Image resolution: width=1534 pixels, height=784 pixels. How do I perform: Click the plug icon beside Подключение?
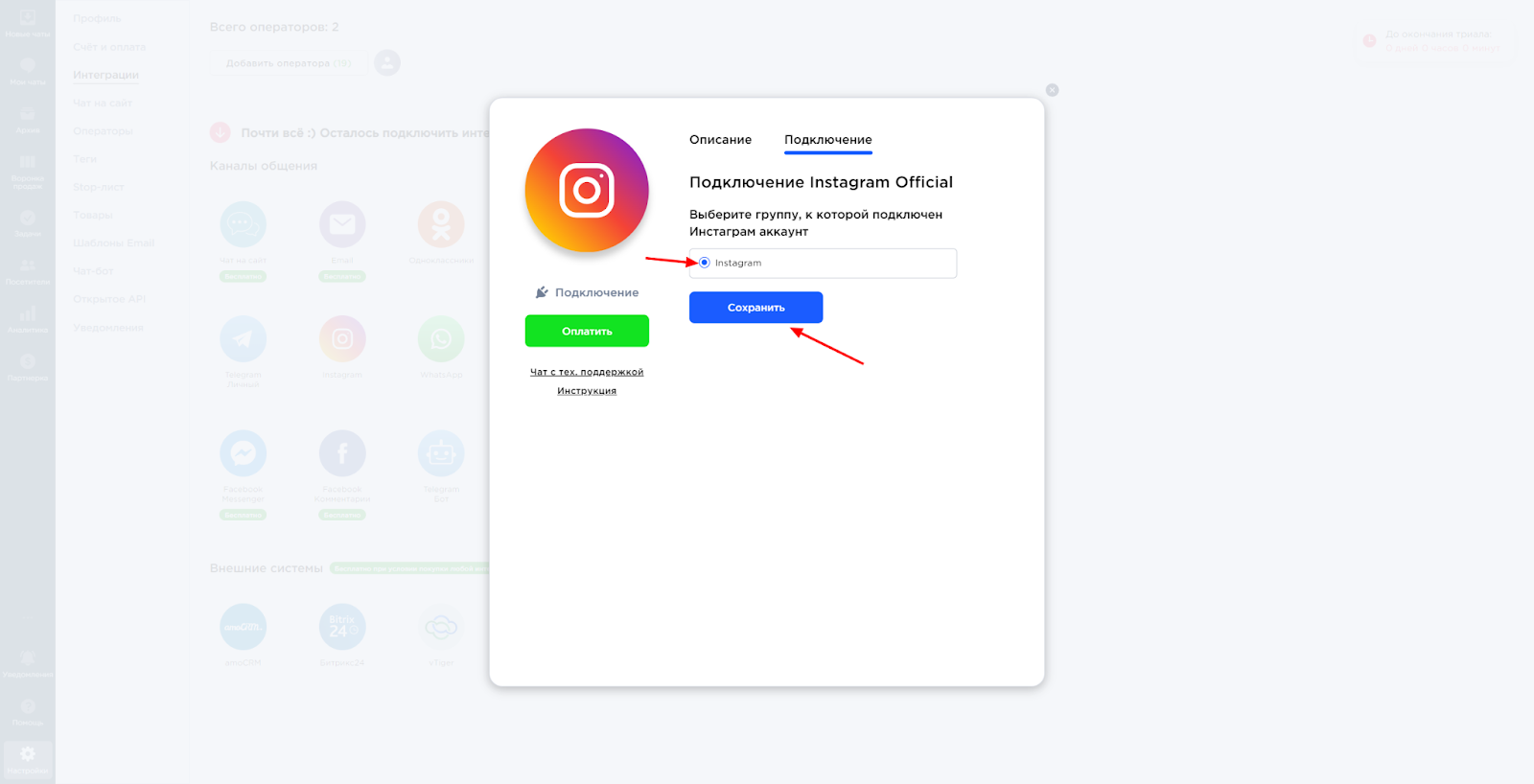click(x=542, y=292)
